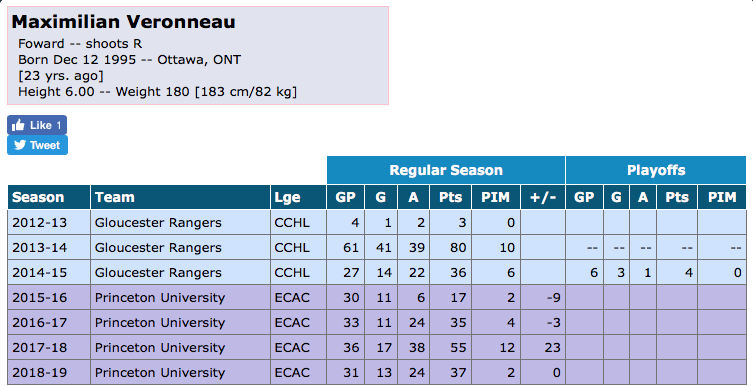Select the Team column header

pyautogui.click(x=181, y=197)
